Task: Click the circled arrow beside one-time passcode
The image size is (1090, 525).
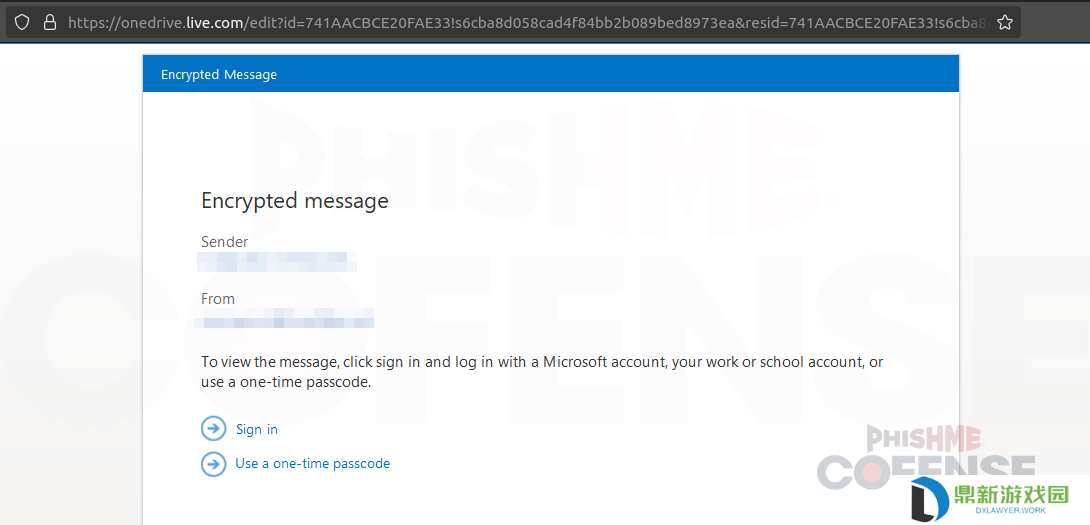Action: coord(213,464)
